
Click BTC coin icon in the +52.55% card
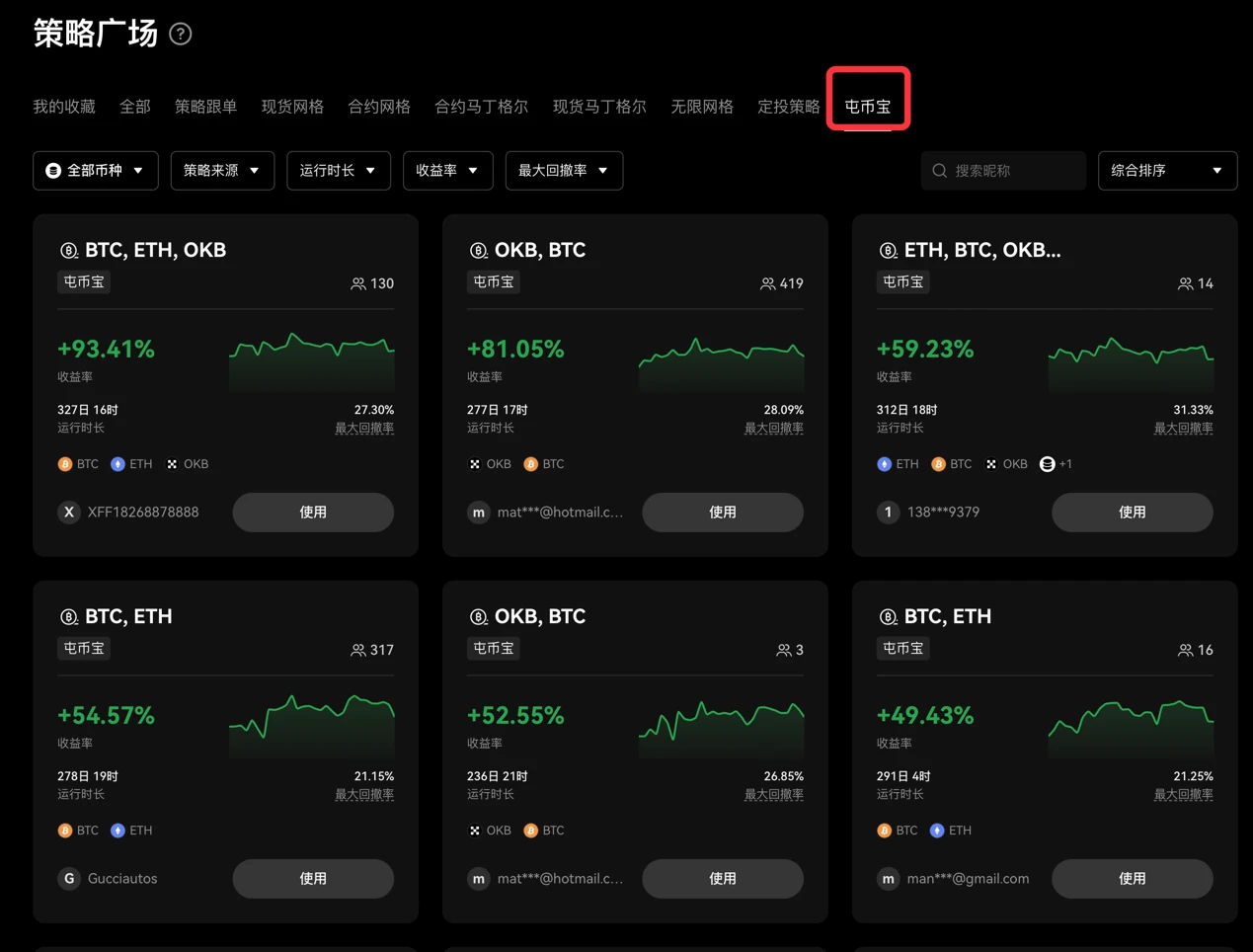[x=530, y=831]
